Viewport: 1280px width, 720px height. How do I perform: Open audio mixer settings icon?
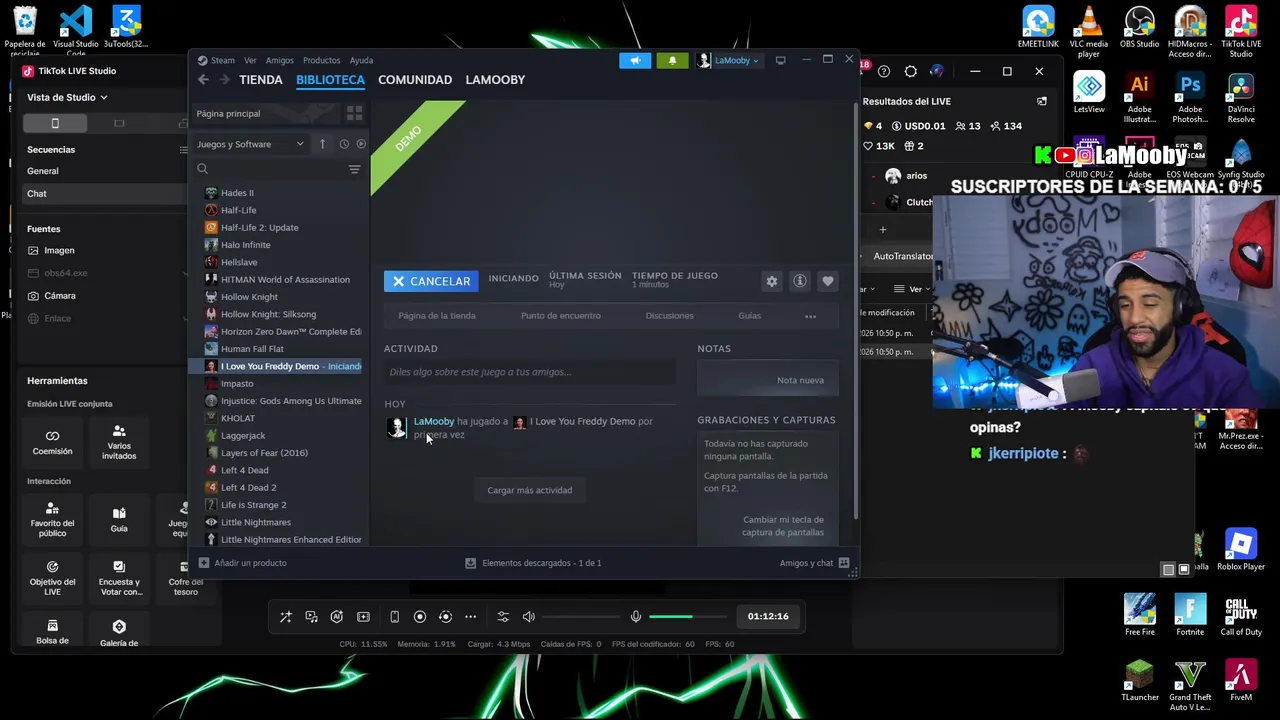[503, 617]
